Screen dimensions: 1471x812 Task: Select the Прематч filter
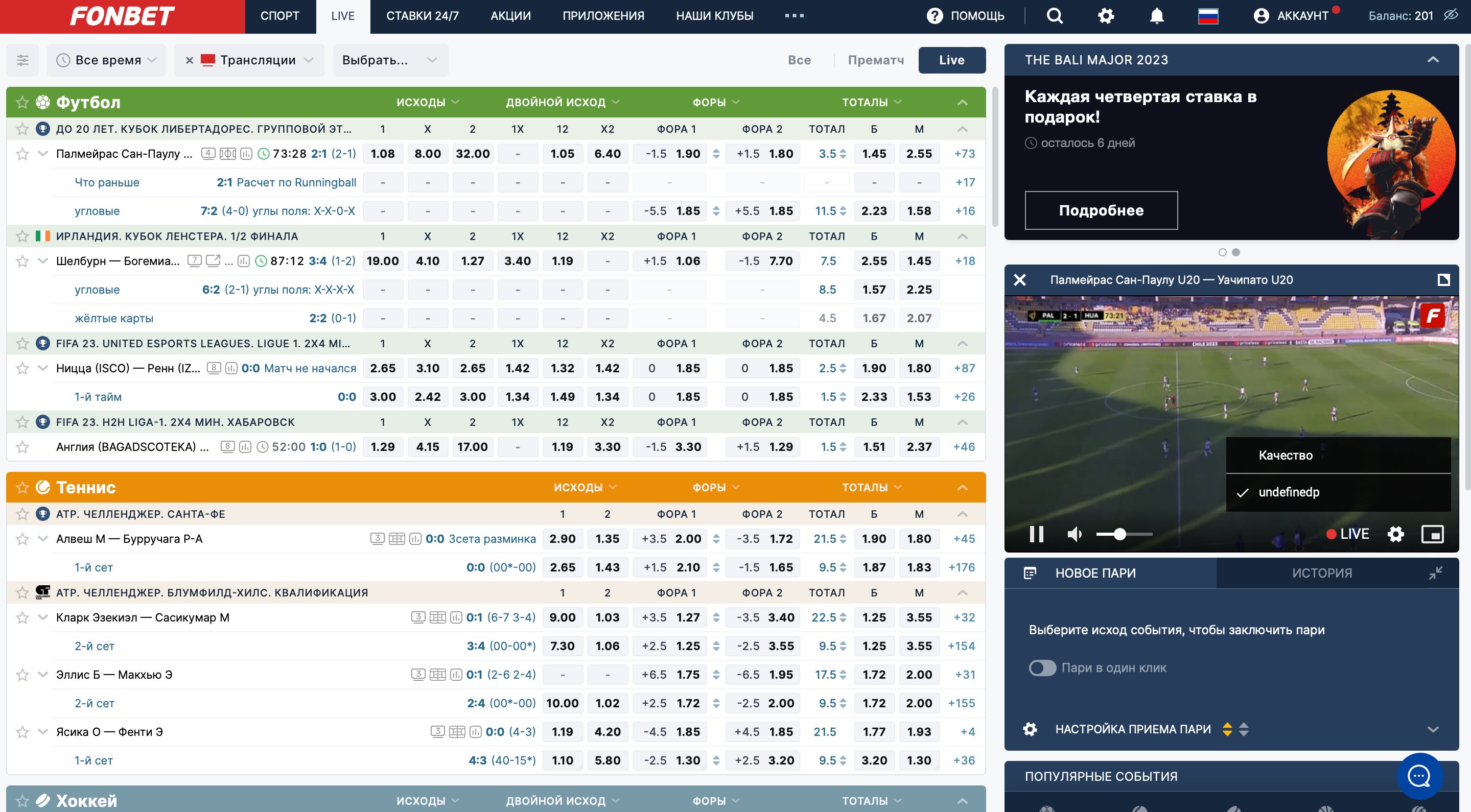click(875, 60)
